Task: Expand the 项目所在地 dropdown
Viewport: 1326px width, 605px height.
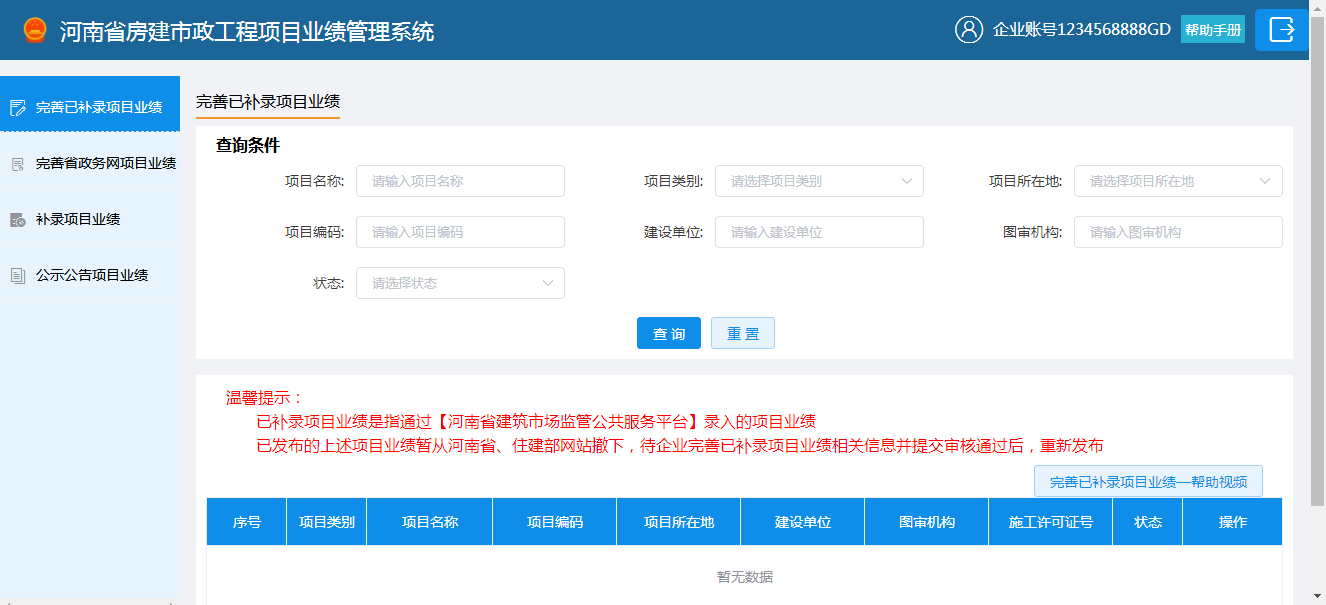Action: click(x=1177, y=181)
